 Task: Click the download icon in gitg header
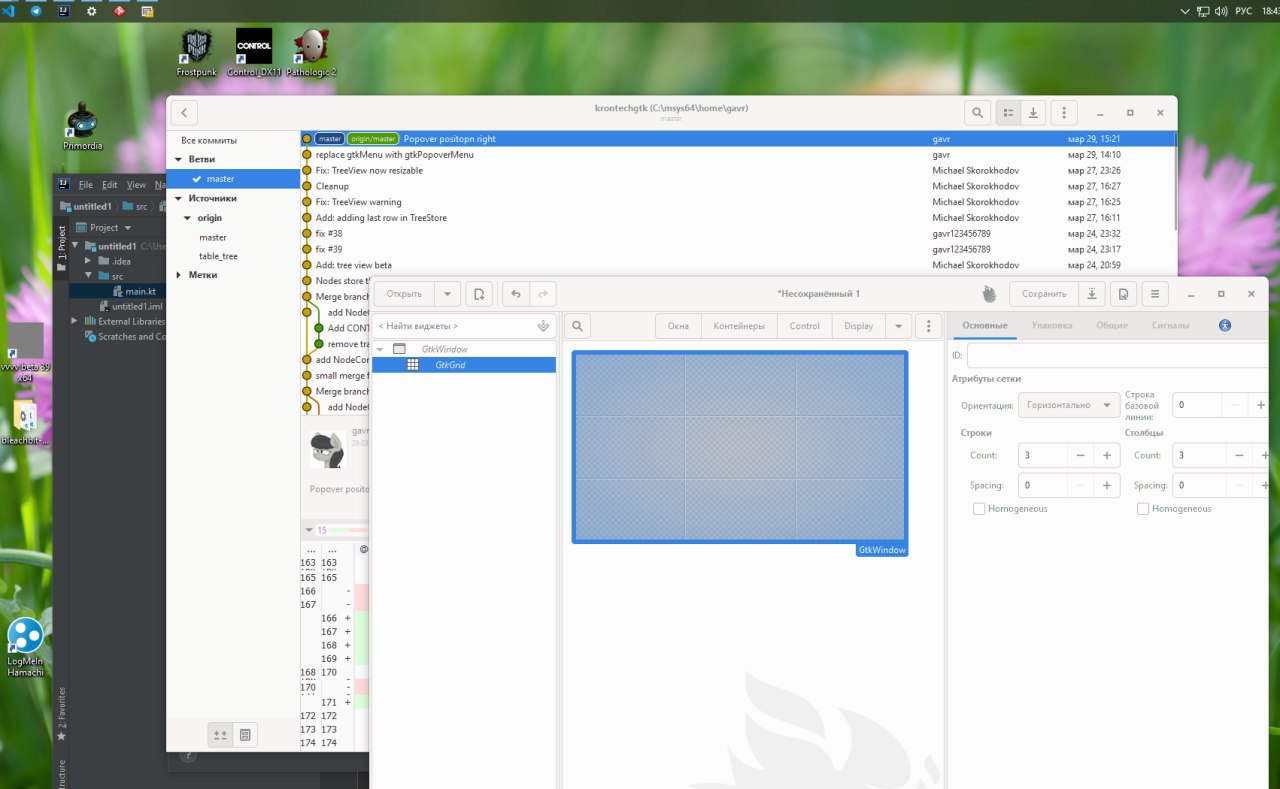(x=1034, y=113)
